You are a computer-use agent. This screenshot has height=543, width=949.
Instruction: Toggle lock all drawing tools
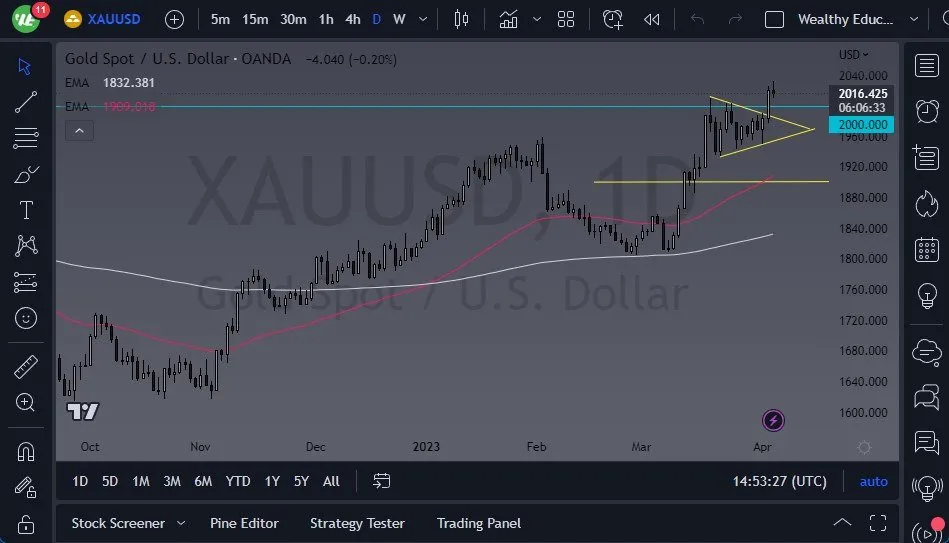pos(25,524)
